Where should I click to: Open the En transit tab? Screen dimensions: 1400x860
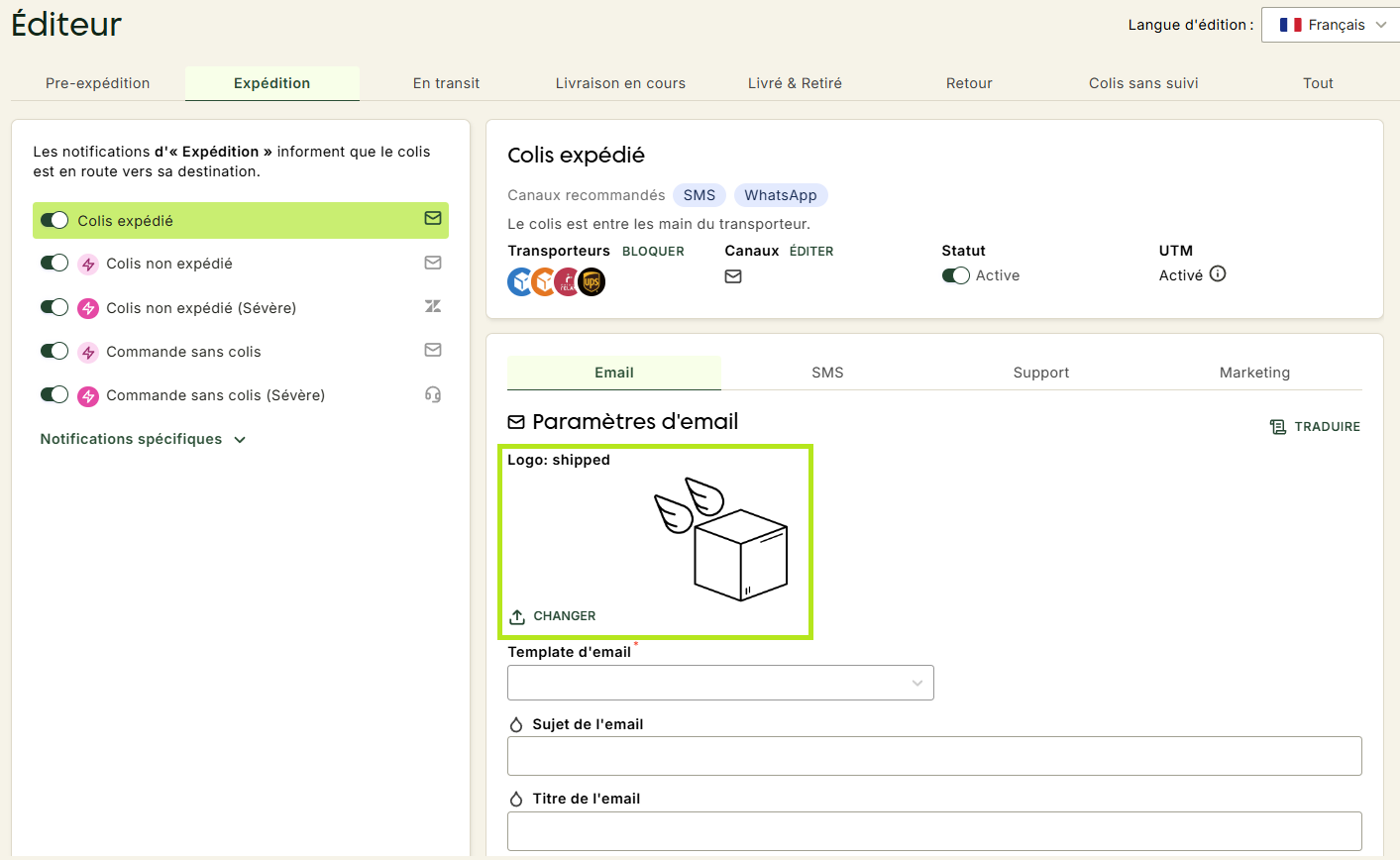tap(446, 83)
